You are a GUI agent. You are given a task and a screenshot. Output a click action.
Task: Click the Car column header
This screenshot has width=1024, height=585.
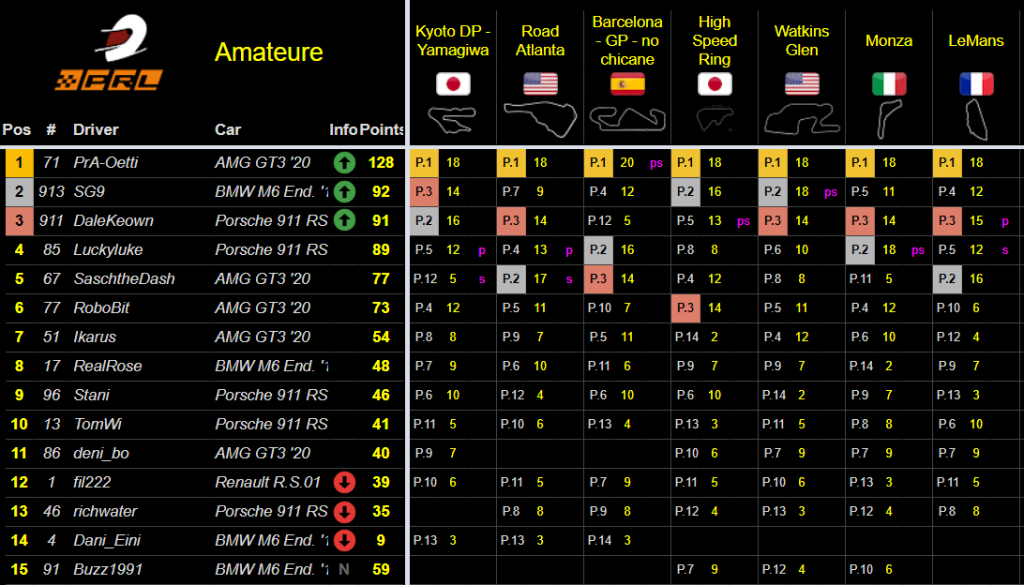227,130
